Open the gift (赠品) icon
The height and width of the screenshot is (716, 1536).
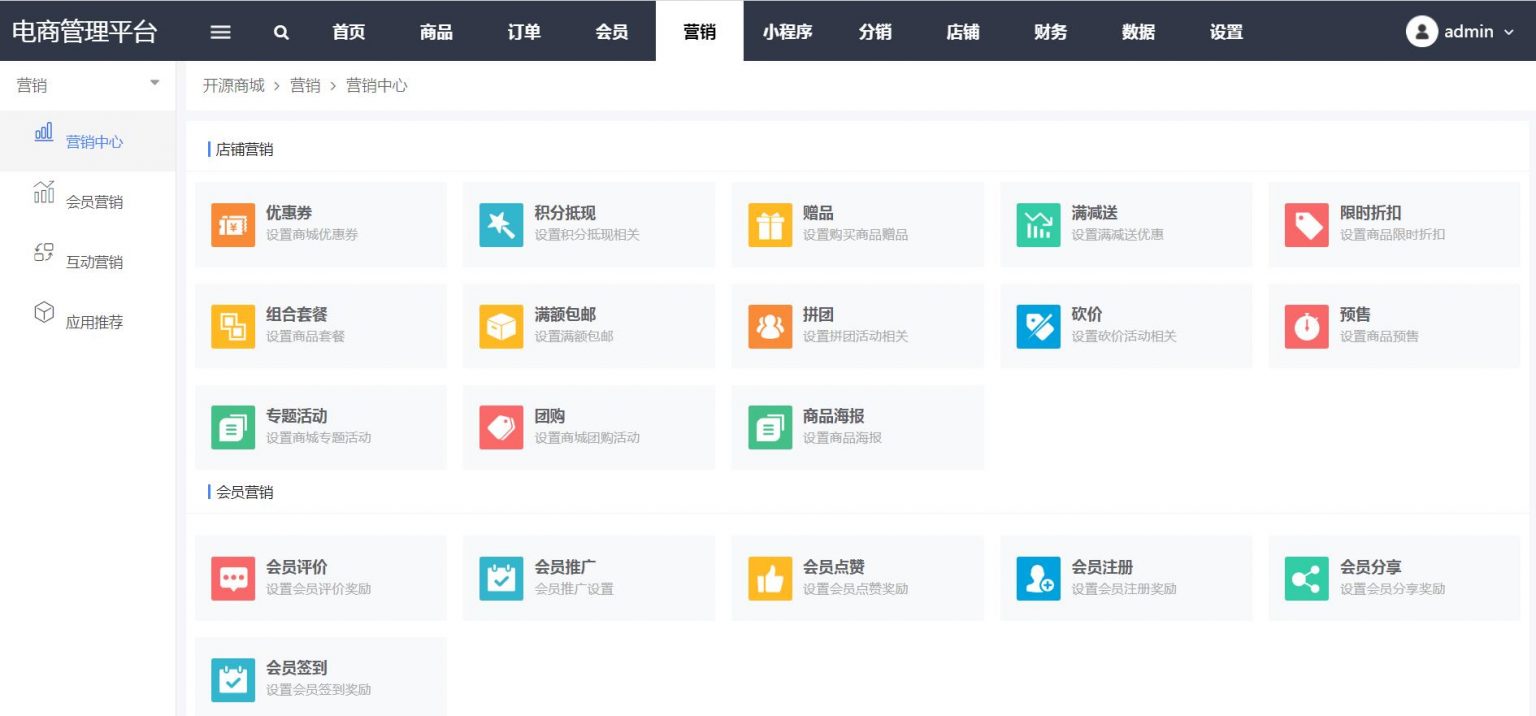pyautogui.click(x=770, y=225)
